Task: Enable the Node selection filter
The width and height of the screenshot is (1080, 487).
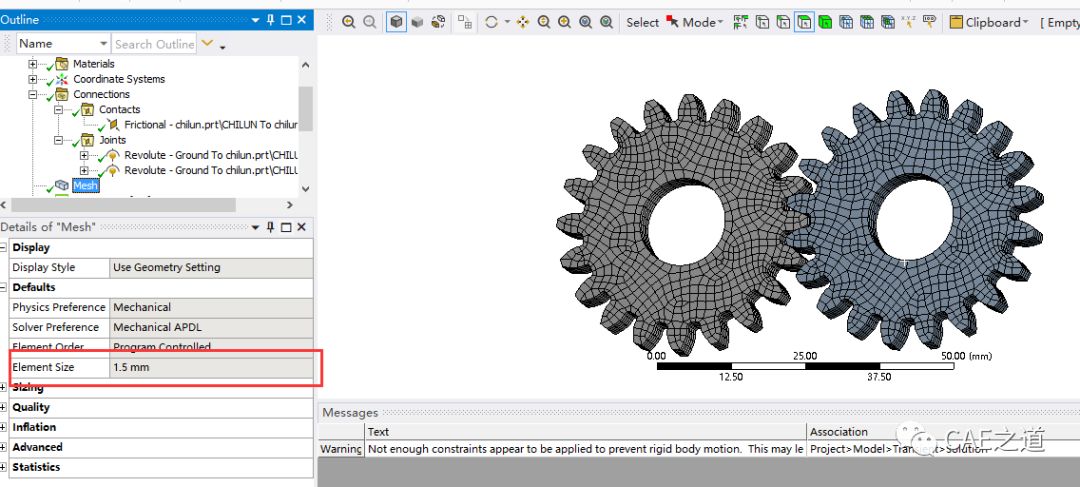Action: pyautogui.click(x=846, y=22)
